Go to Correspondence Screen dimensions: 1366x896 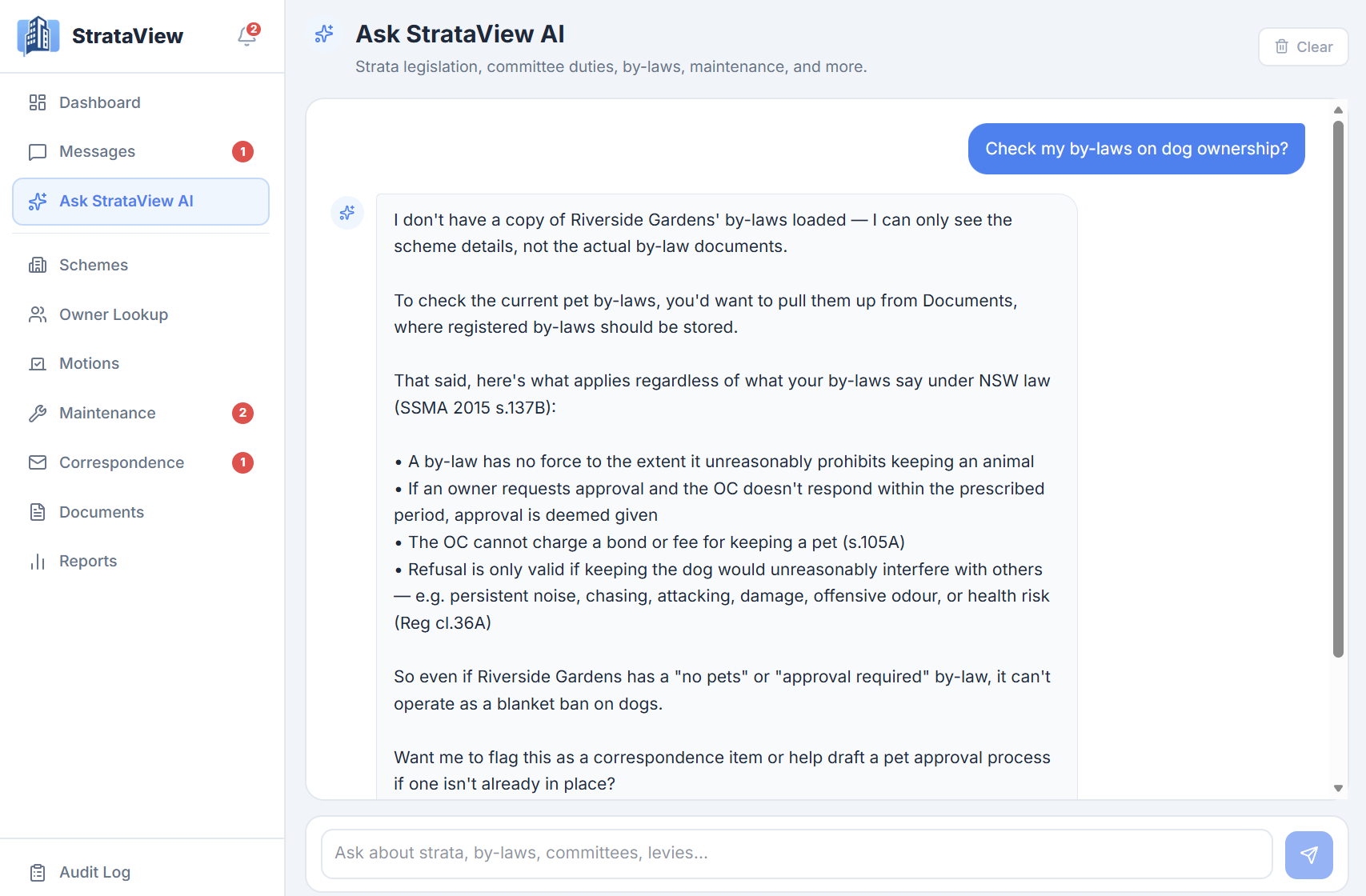click(x=141, y=462)
